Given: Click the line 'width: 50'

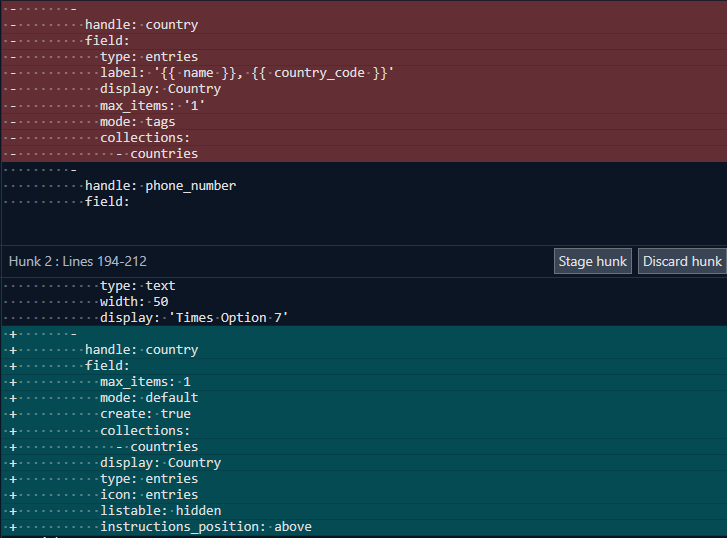Looking at the screenshot, I should tap(364, 302).
